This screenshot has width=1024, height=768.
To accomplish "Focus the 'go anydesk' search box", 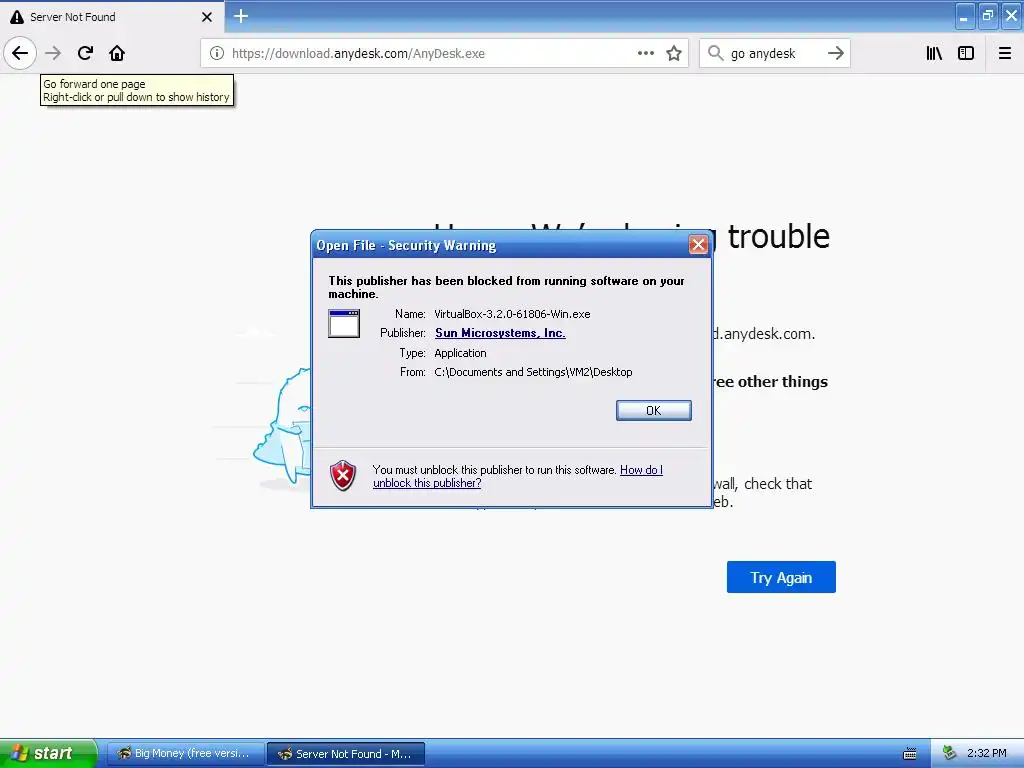I will tap(774, 54).
